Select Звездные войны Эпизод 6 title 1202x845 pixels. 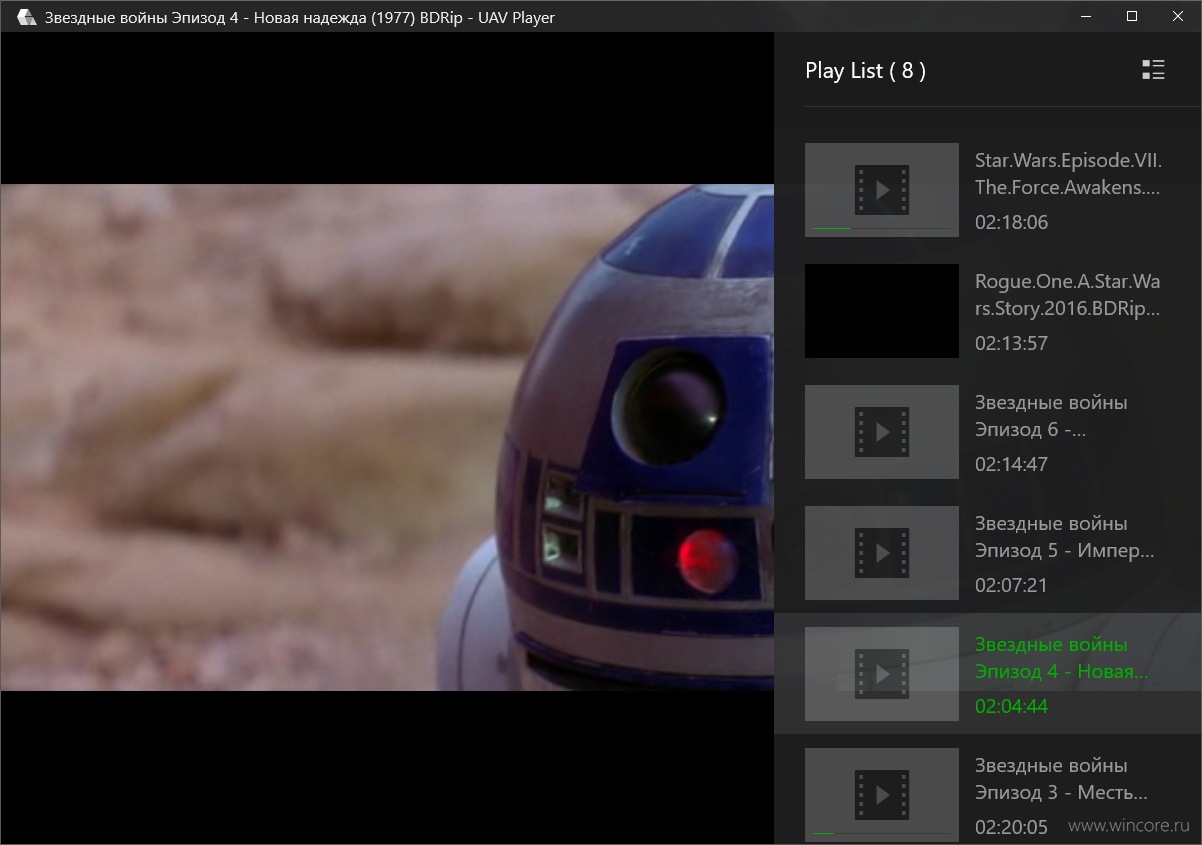click(x=1051, y=416)
